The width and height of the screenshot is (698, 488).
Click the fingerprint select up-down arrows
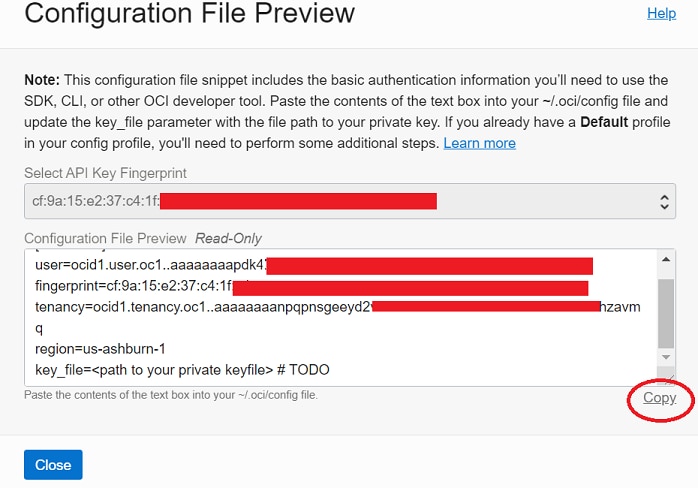coord(666,201)
